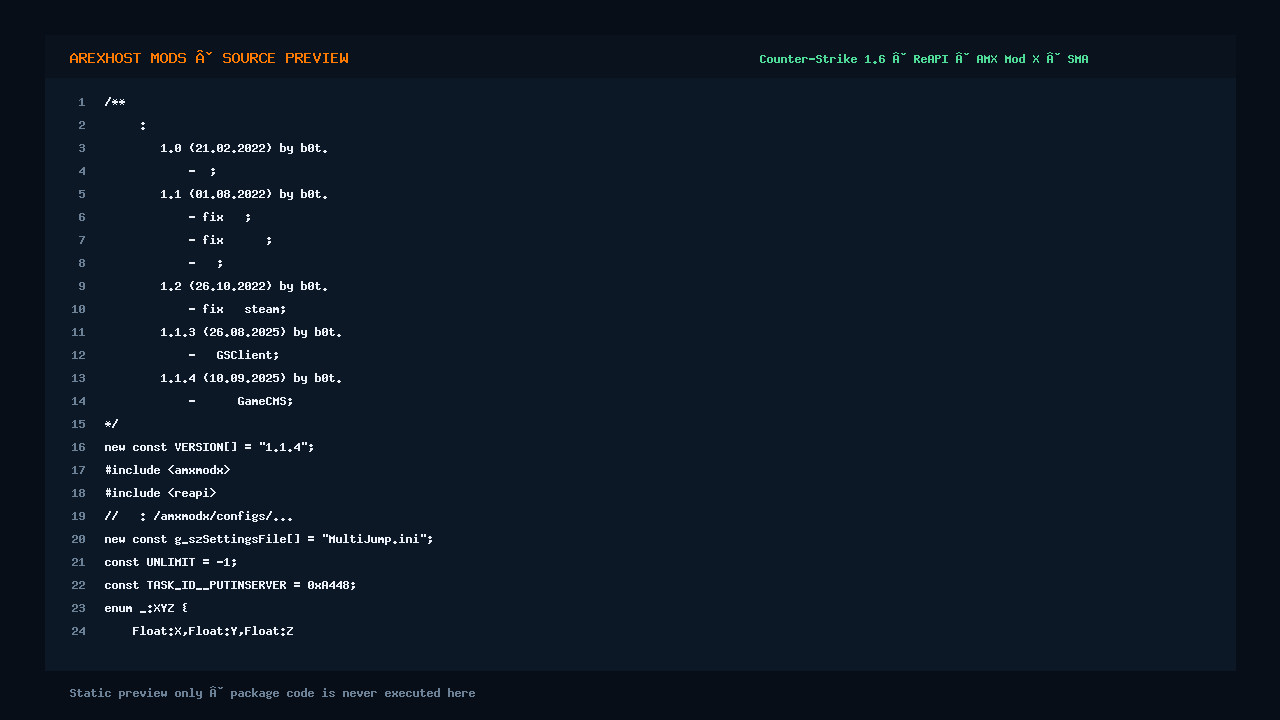
Task: Click the closing "*/" comment marker
Action: click(111, 424)
